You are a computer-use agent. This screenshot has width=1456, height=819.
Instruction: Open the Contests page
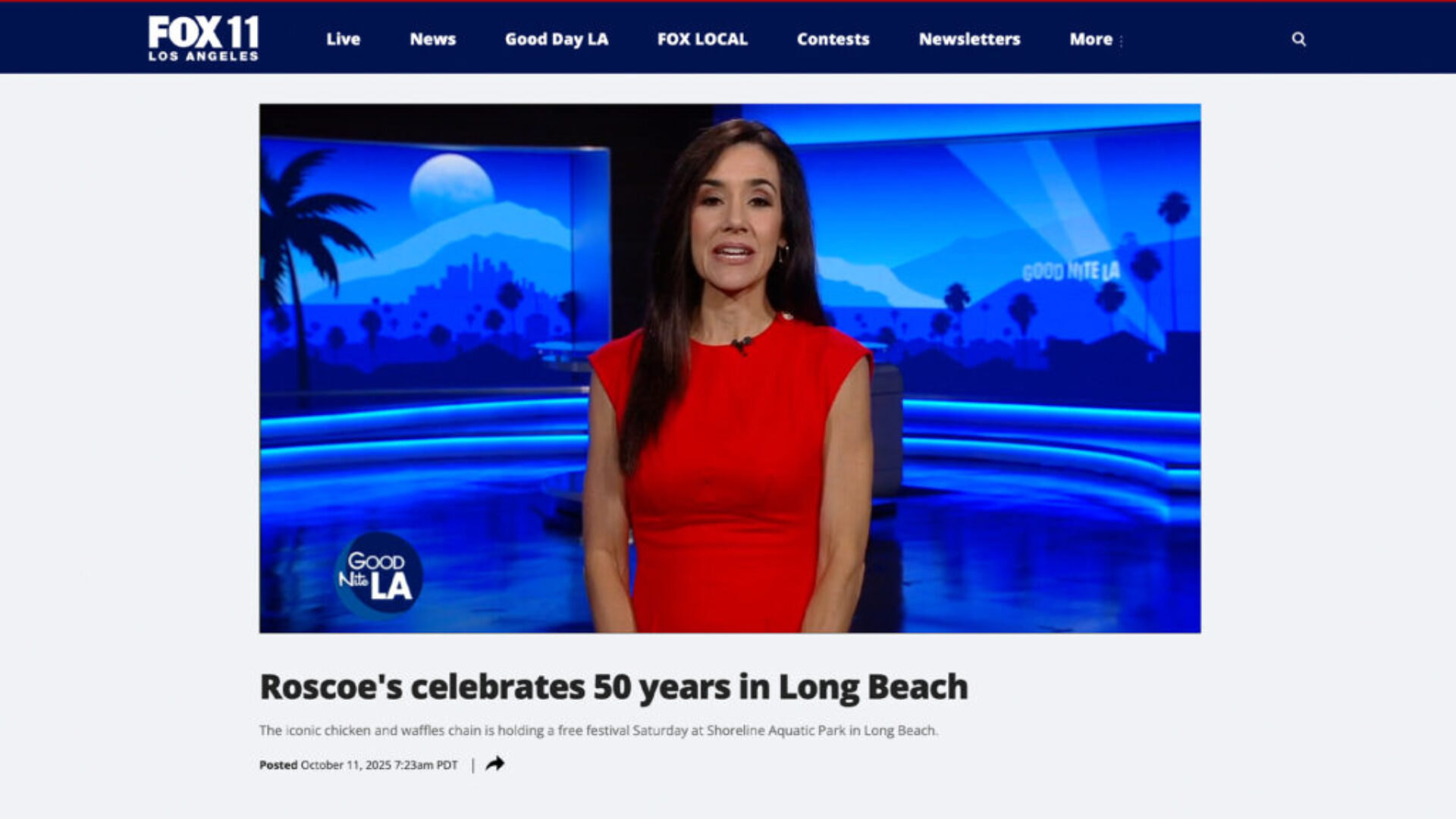pos(833,39)
